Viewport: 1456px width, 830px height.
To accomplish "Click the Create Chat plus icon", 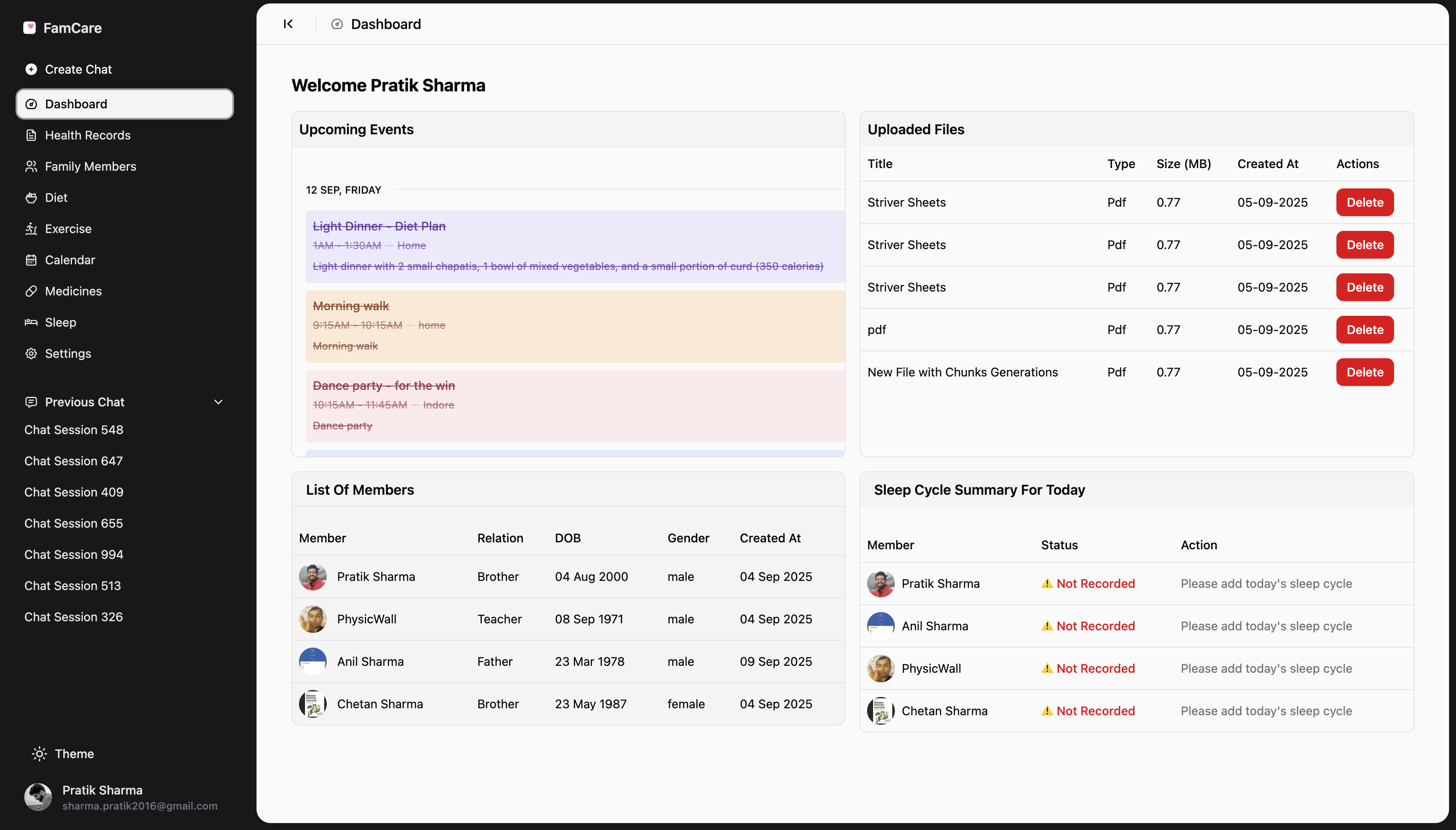I will click(31, 69).
